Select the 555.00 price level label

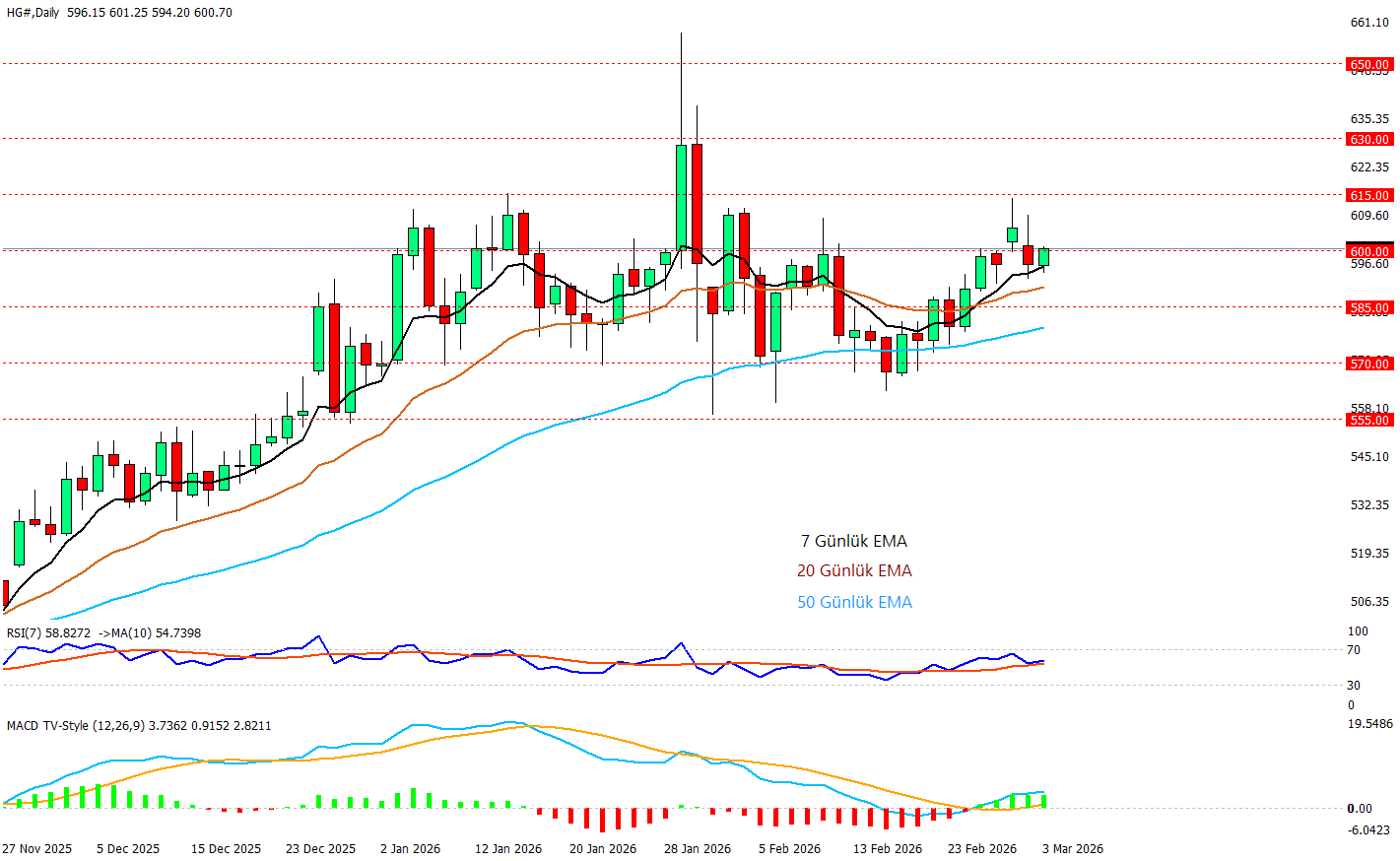click(1368, 421)
